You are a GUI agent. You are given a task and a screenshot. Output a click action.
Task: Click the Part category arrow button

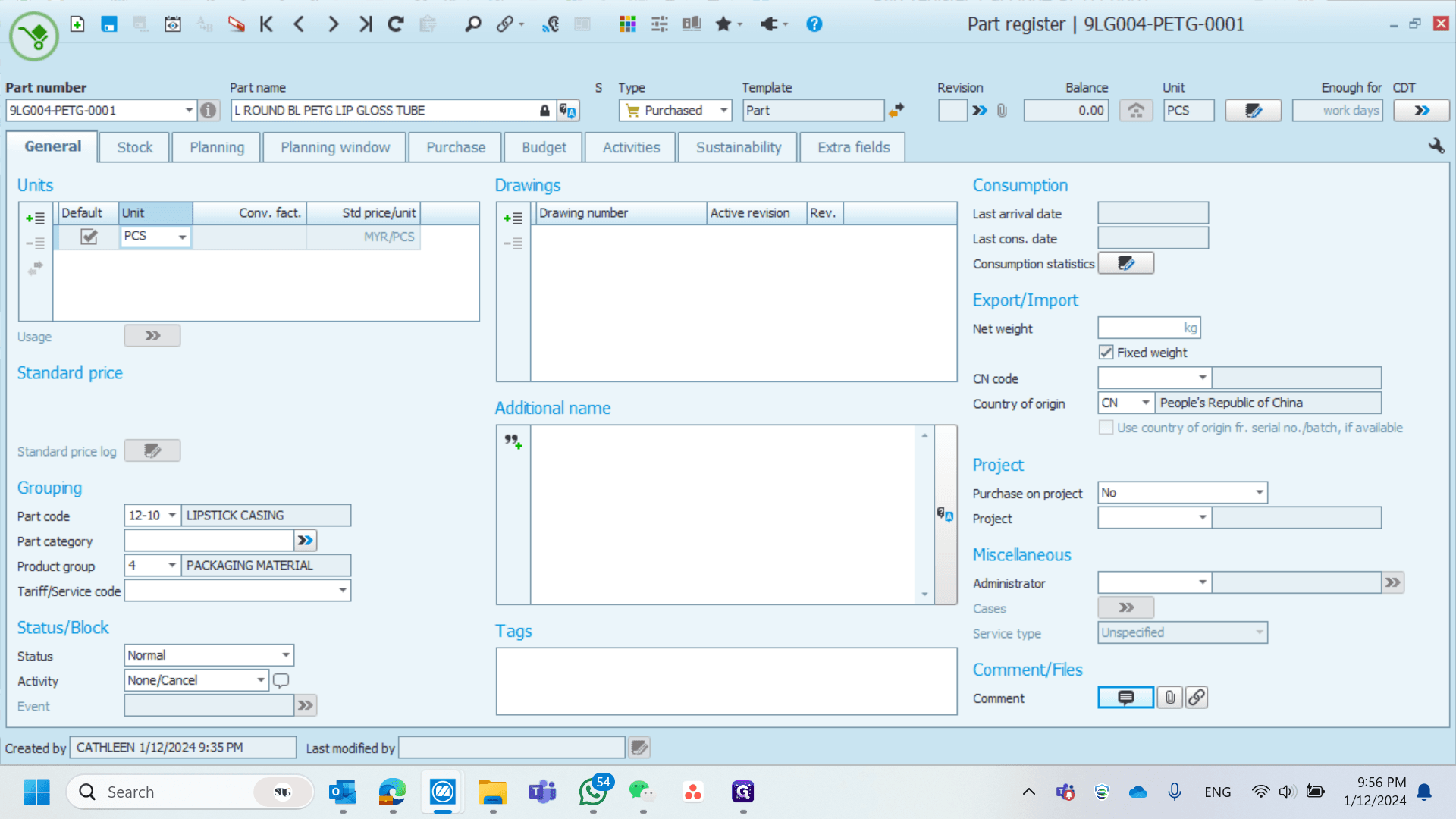305,541
